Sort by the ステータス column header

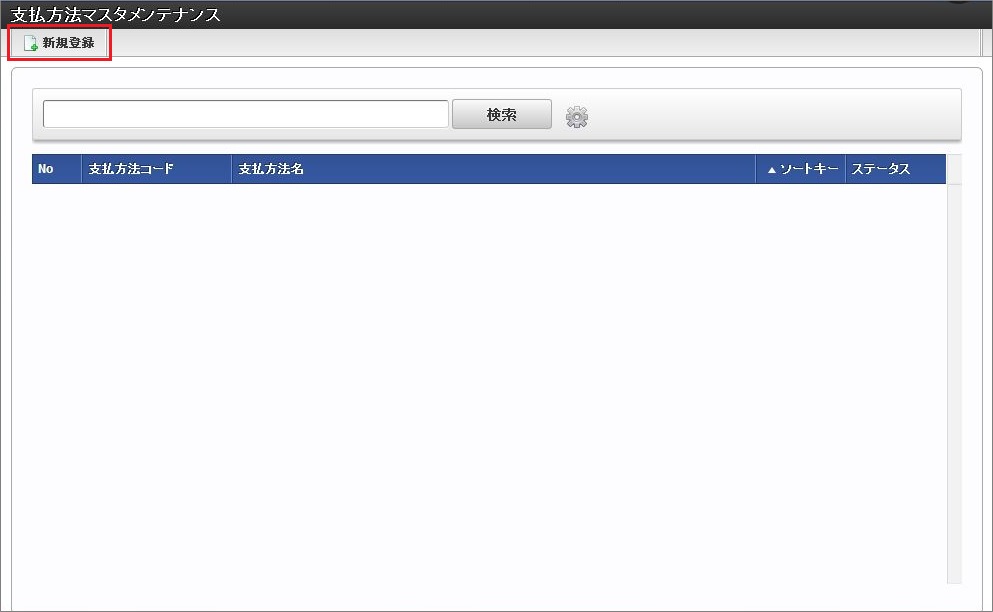895,169
